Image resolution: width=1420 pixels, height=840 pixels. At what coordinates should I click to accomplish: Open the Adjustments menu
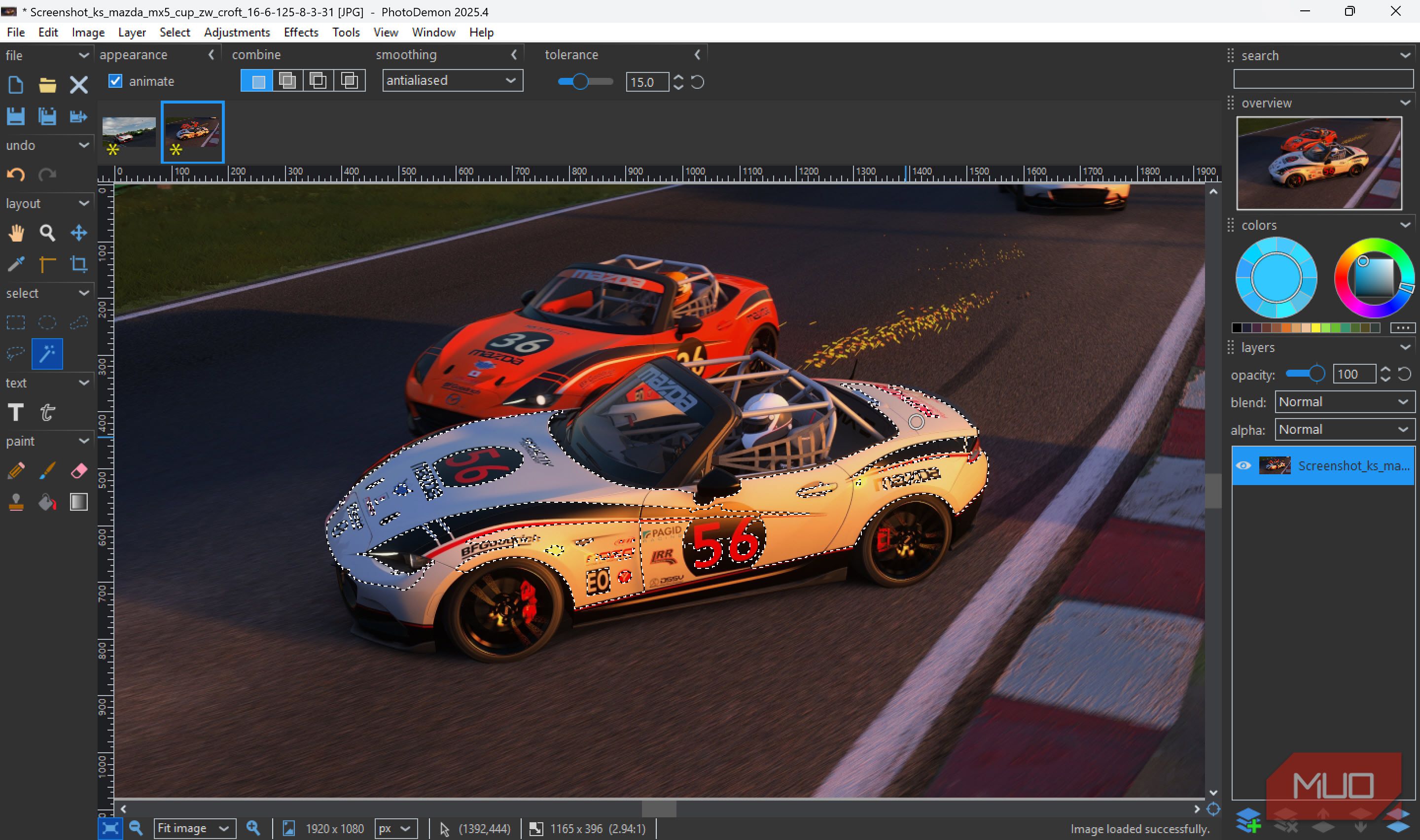(x=237, y=32)
